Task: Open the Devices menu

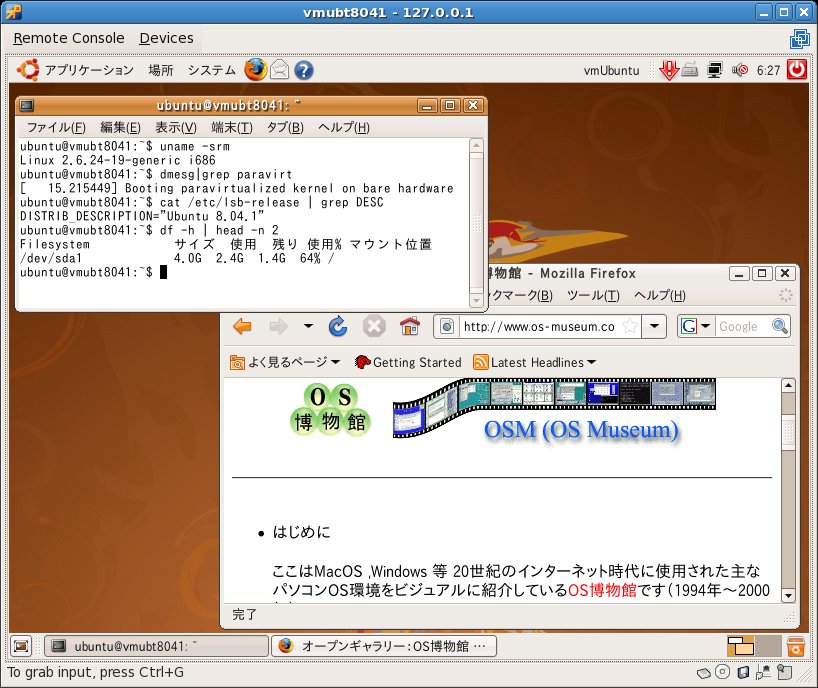Action: click(166, 38)
